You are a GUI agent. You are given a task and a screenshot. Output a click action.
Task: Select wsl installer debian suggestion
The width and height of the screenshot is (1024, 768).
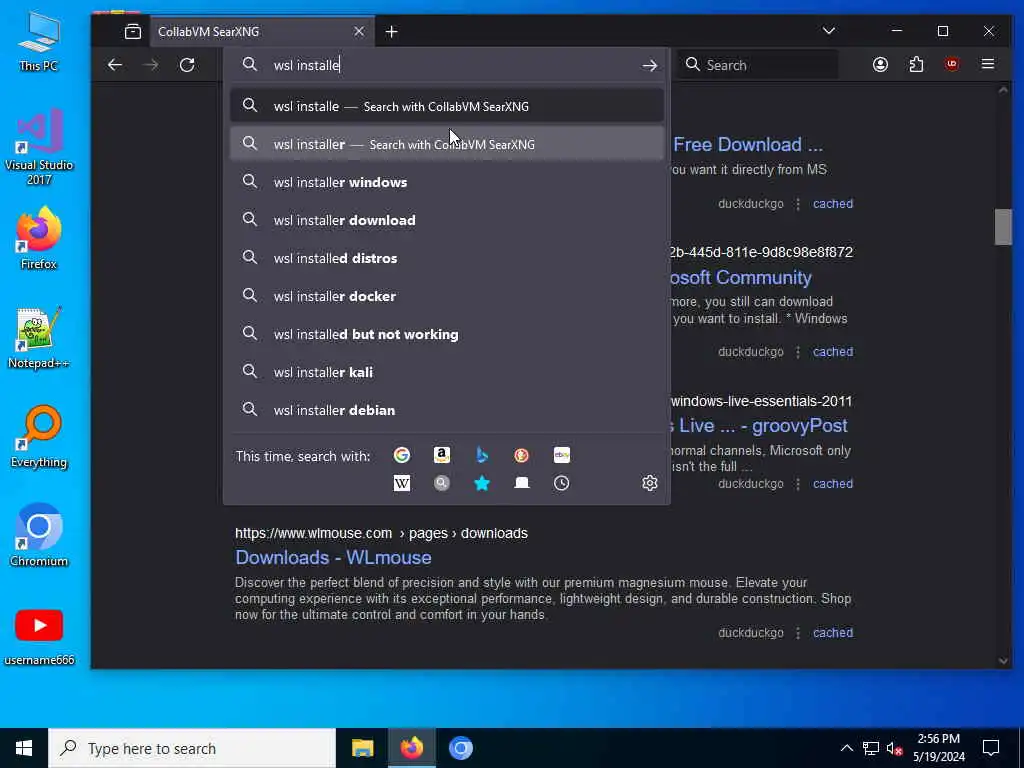coord(447,410)
